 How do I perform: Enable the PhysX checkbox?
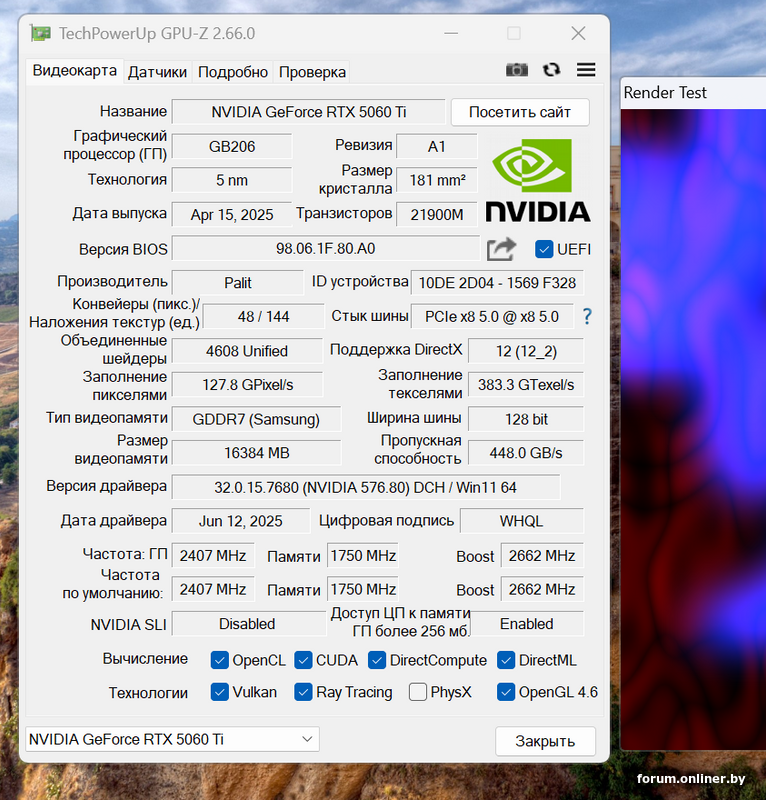[x=417, y=692]
